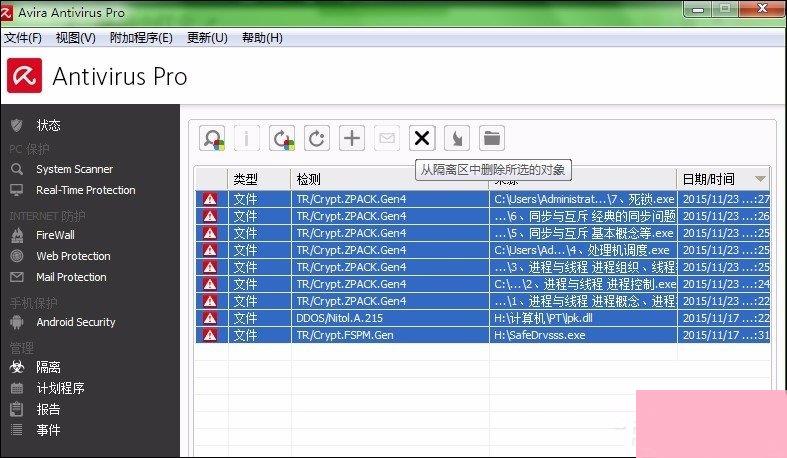Select the row for 2、进程与线程 进程控制.exe

click(x=483, y=284)
